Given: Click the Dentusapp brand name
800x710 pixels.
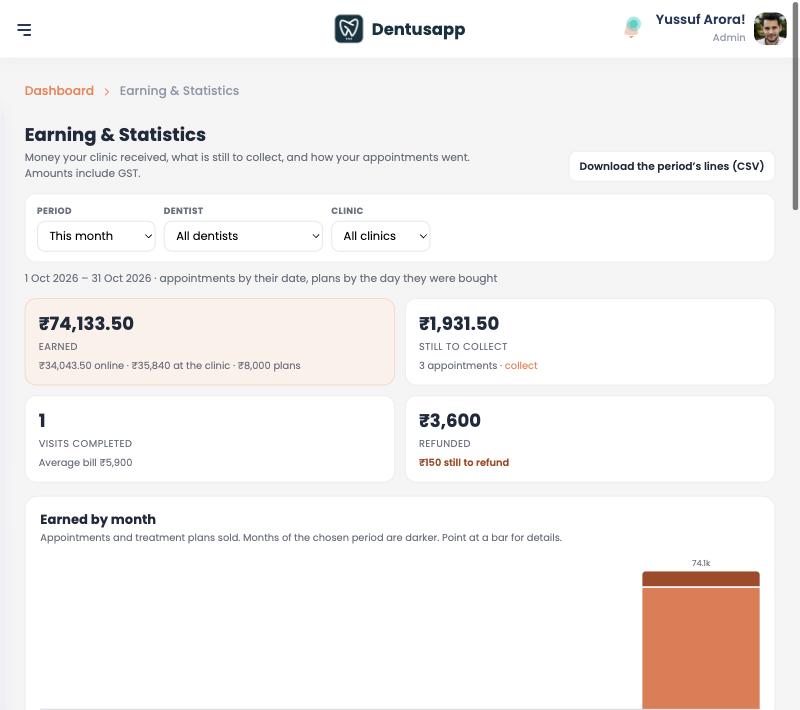Looking at the screenshot, I should [x=418, y=29].
